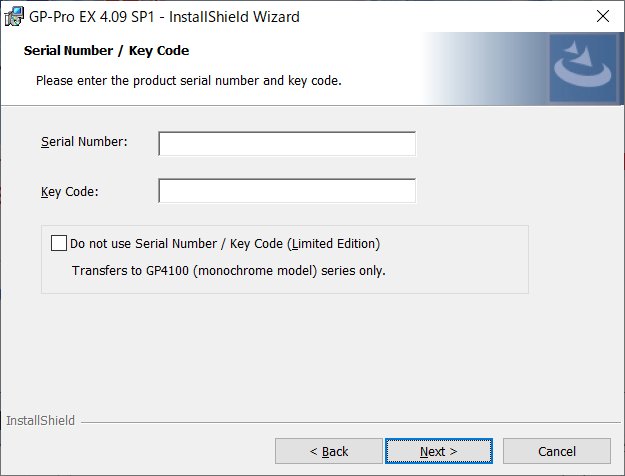Viewport: 625px width, 476px height.
Task: Click blank dialog area below the group box
Action: (x=303, y=351)
